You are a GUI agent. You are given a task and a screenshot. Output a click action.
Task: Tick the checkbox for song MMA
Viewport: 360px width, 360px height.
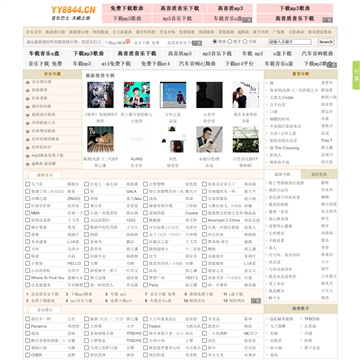[x=28, y=213]
